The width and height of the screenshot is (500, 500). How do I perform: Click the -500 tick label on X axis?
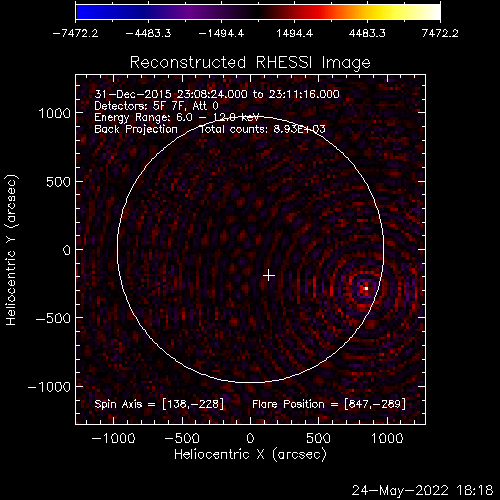(182, 438)
